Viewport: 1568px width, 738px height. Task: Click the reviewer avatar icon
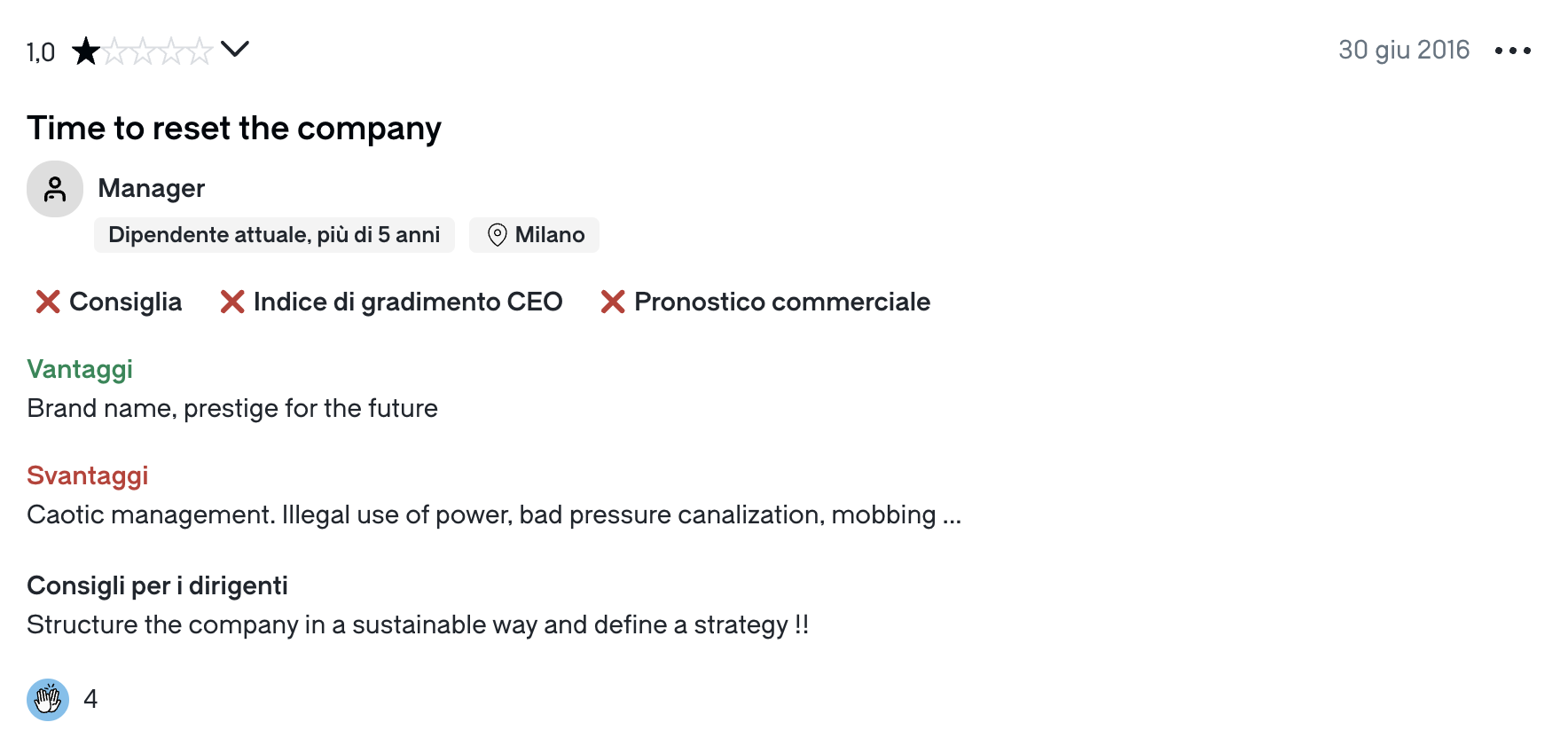55,189
